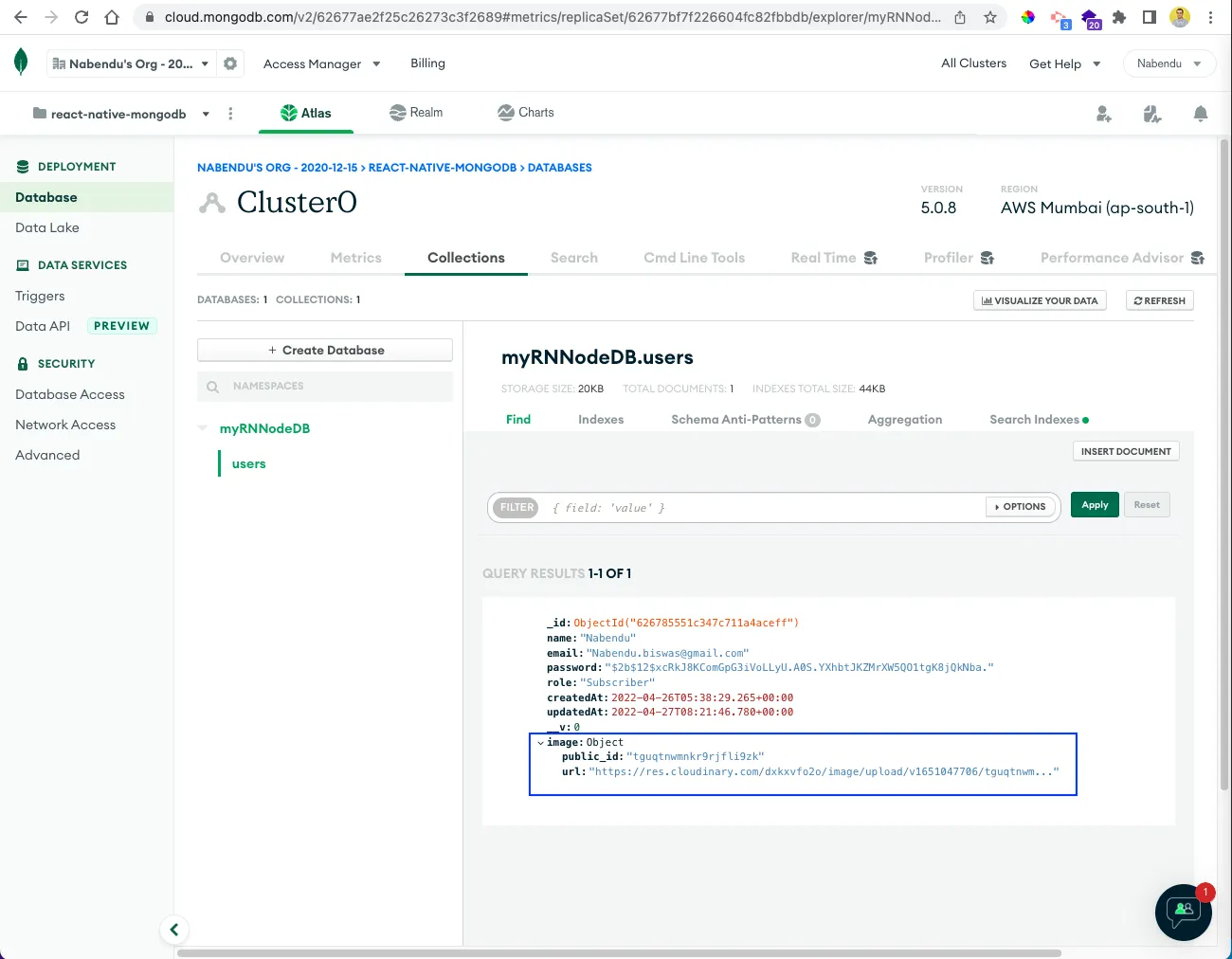Select the Find sub-tab
This screenshot has width=1232, height=959.
518,420
